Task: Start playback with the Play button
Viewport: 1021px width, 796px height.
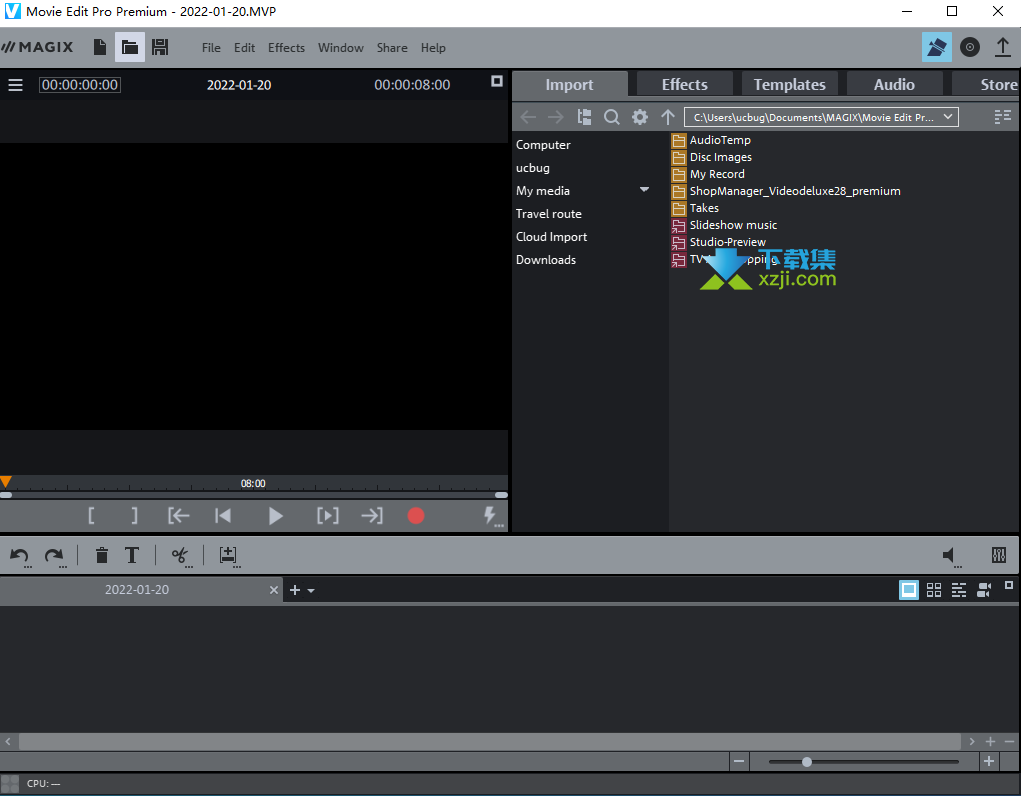Action: tap(275, 516)
